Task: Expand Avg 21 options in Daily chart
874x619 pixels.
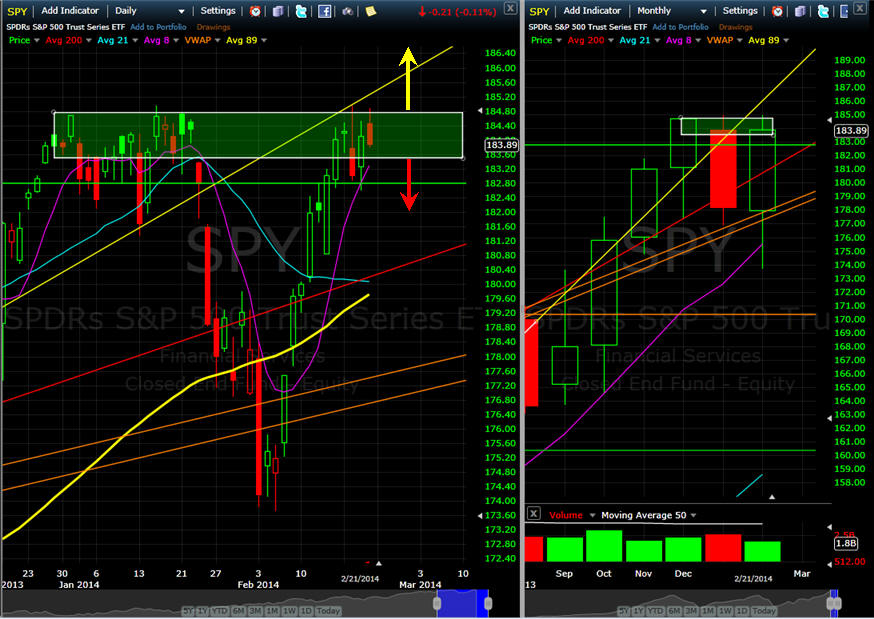Action: (x=134, y=40)
